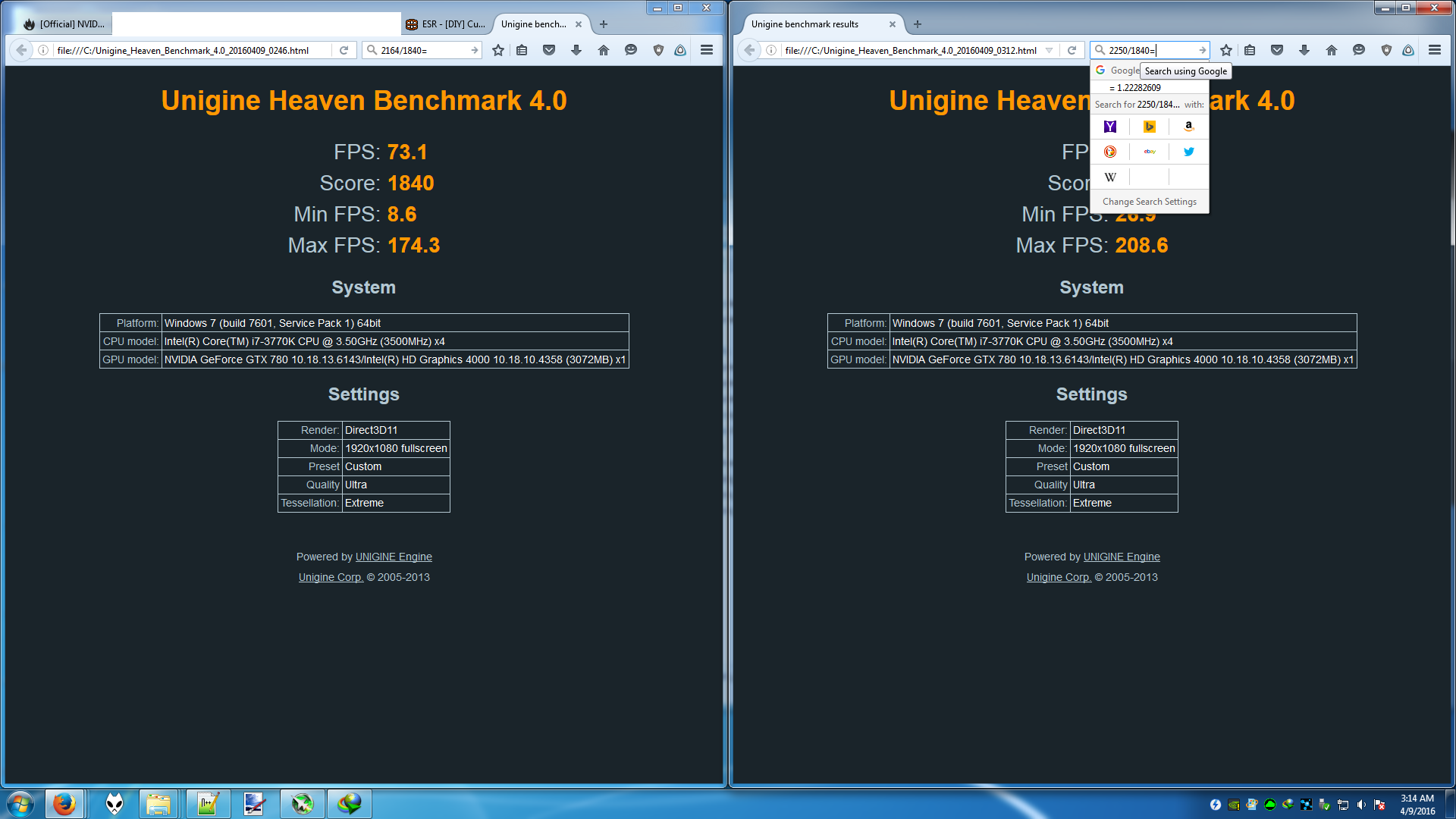Viewport: 1456px width, 819px height.
Task: Search with Amazon engine icon
Action: [1189, 127]
